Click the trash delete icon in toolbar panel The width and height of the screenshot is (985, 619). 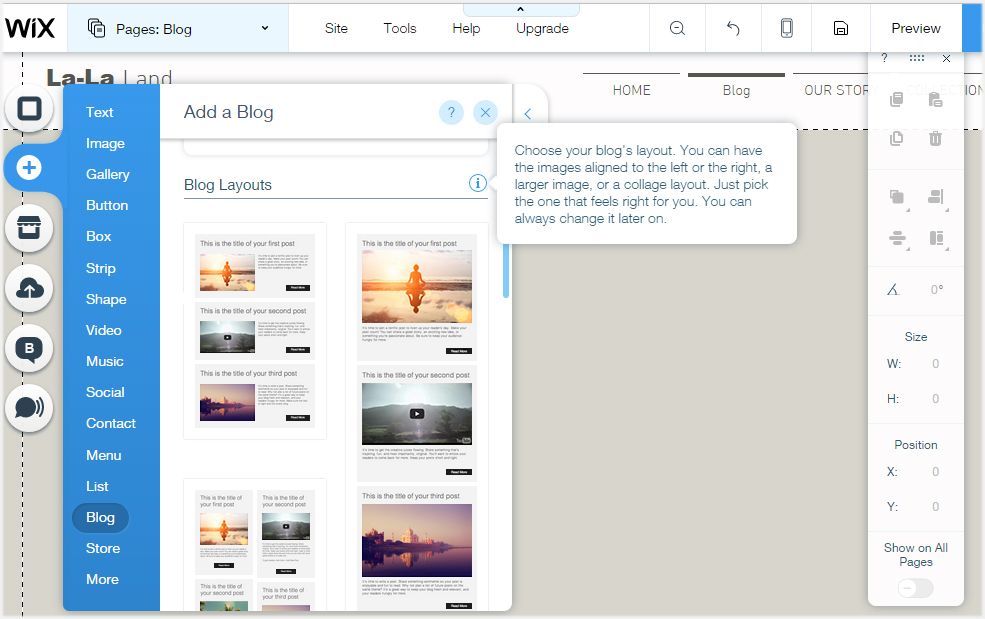pos(935,139)
